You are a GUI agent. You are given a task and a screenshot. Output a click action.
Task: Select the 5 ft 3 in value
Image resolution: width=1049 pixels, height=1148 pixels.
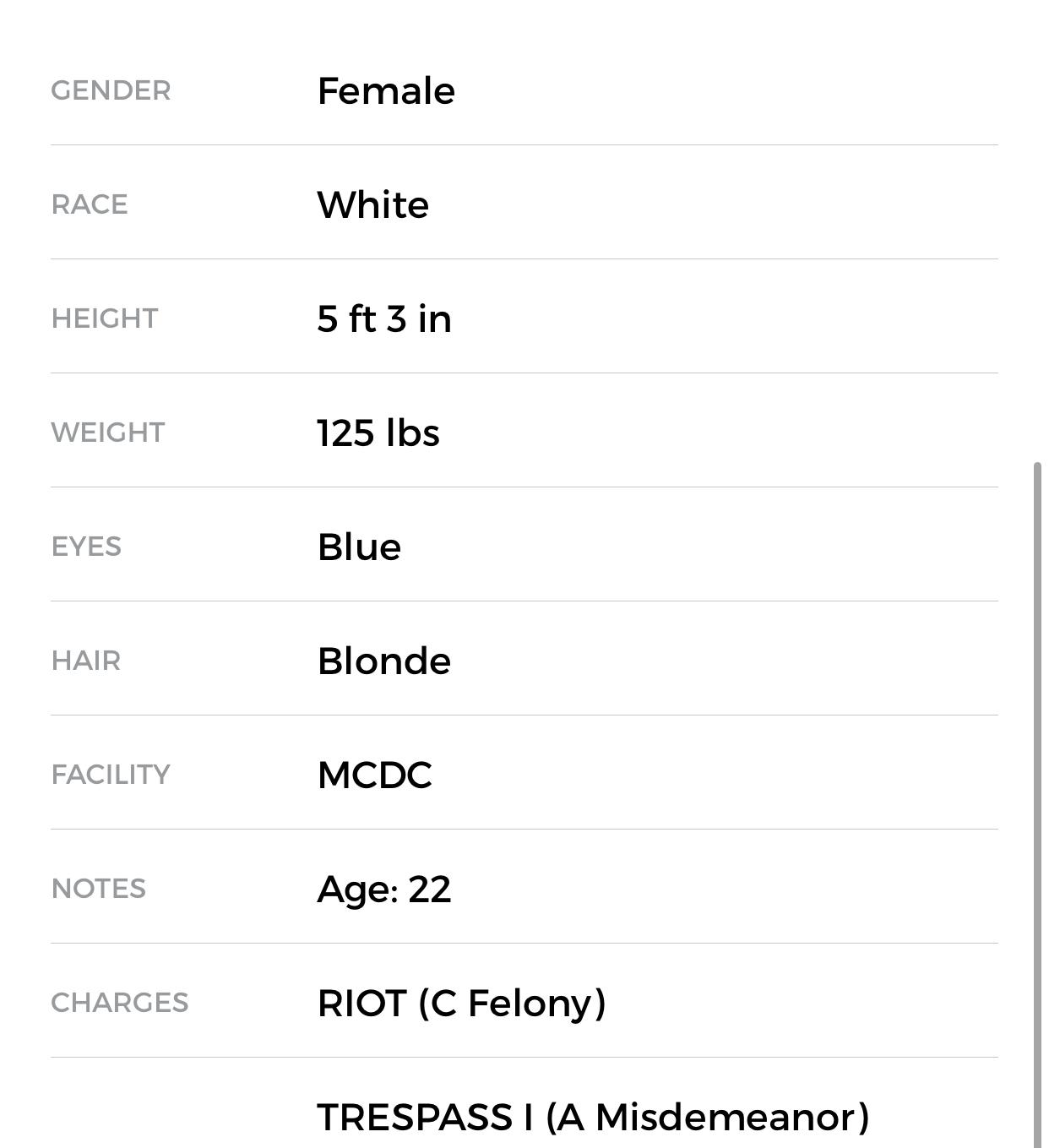click(384, 319)
